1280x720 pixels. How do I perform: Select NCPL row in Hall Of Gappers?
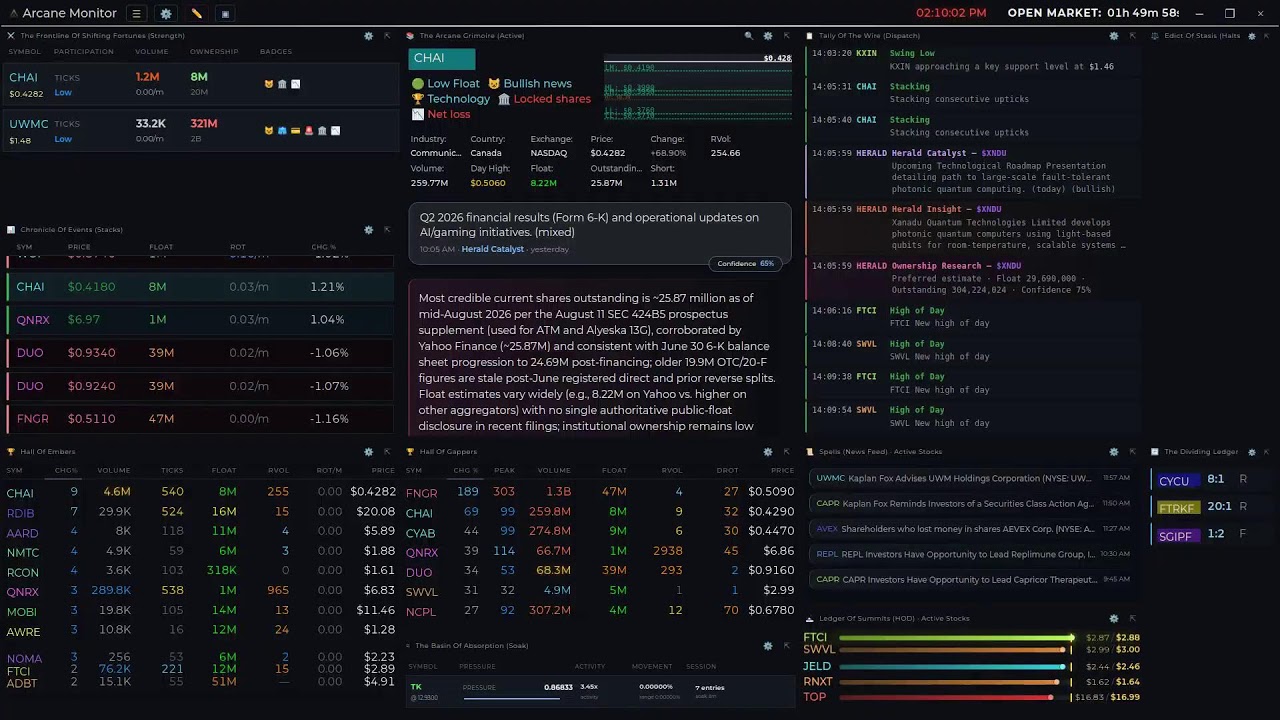click(600, 611)
